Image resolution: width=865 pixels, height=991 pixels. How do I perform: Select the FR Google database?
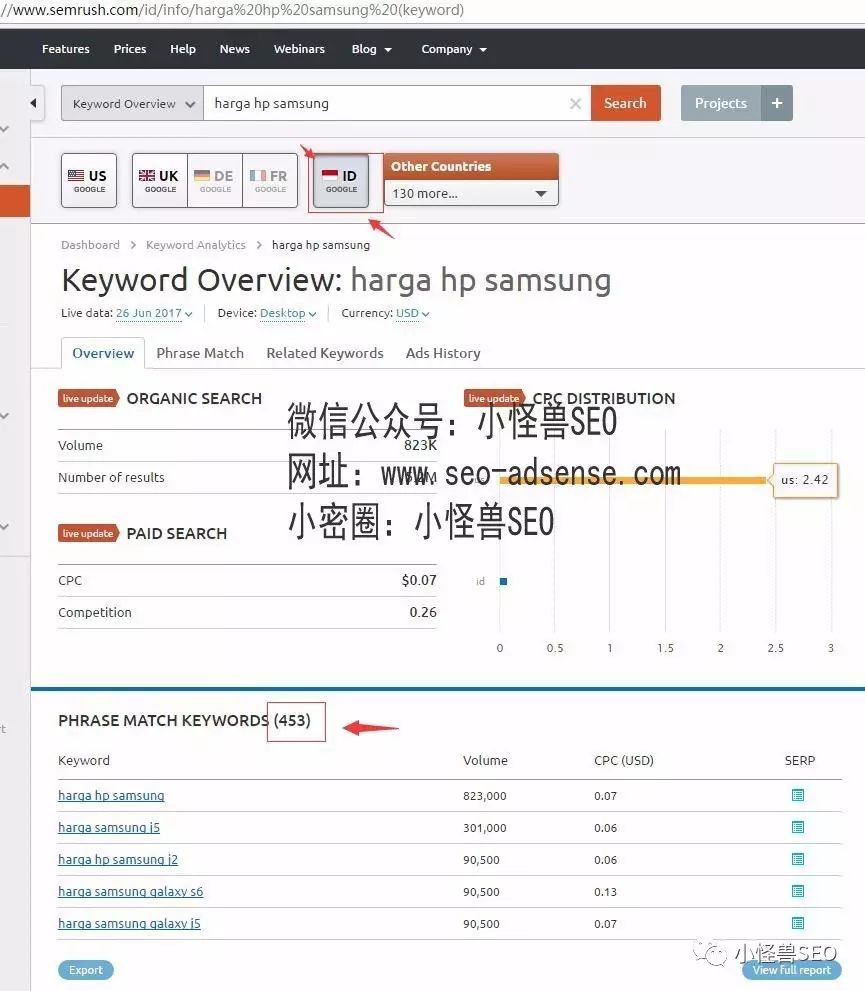point(270,180)
